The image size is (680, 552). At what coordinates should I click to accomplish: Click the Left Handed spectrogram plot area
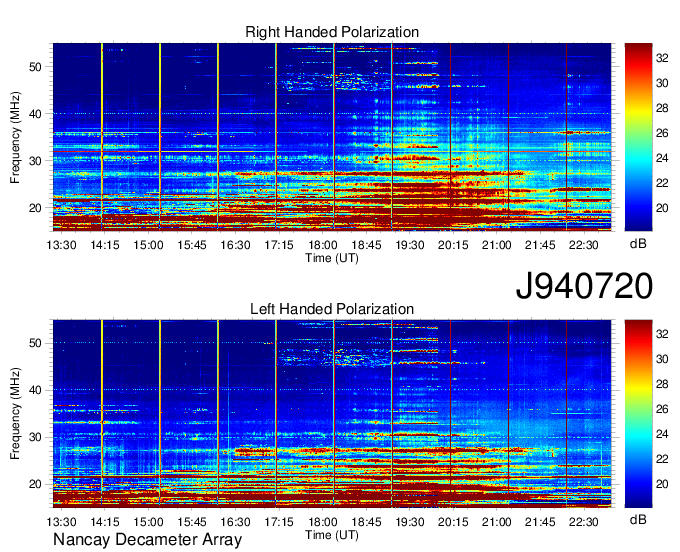pos(332,414)
